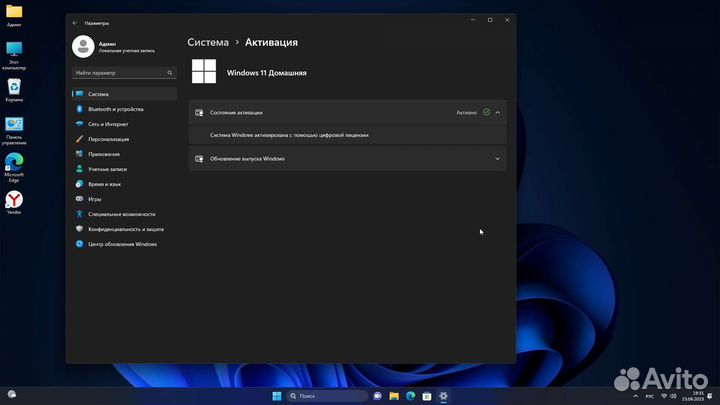Click the Персонализация brush icon

coord(79,139)
